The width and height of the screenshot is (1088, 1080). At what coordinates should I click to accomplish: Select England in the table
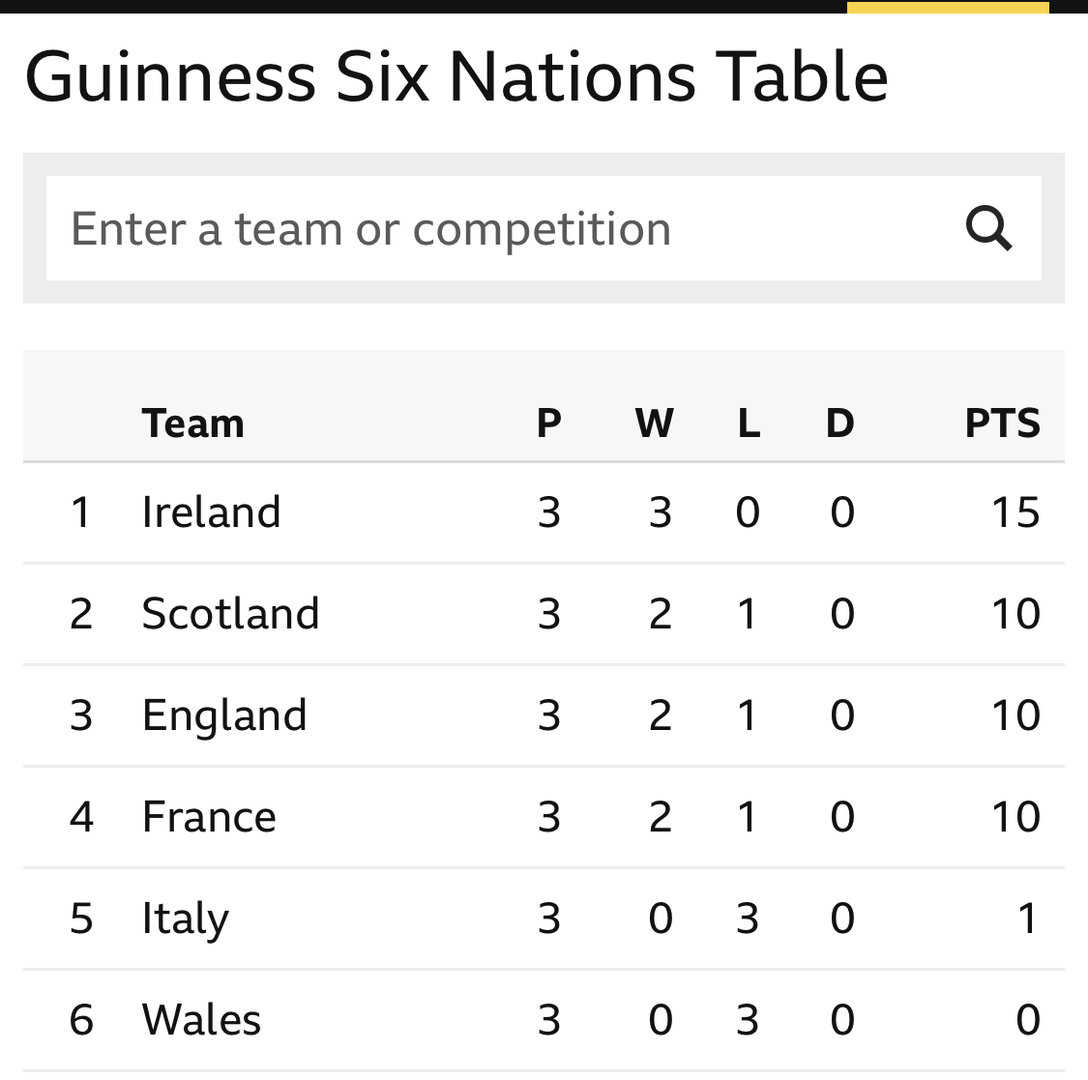pyautogui.click(x=224, y=716)
